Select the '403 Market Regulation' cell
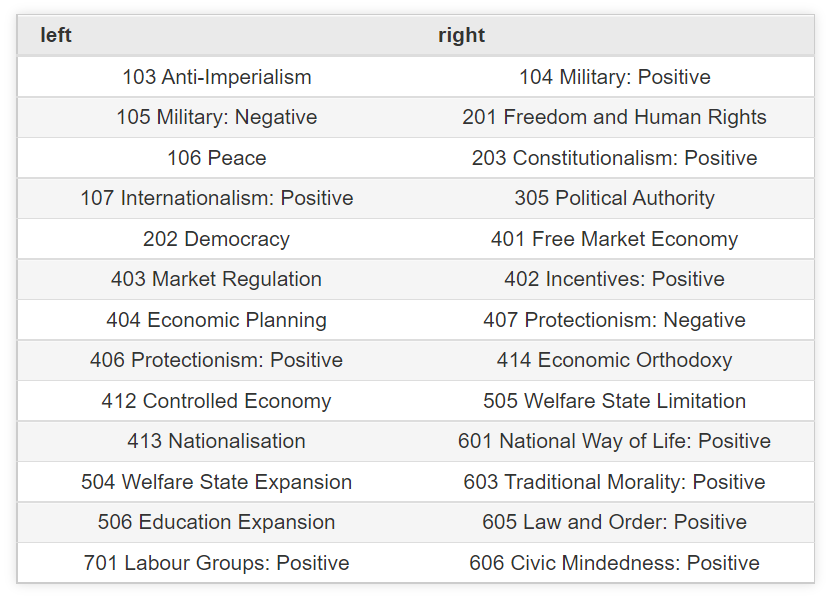The image size is (829, 600). click(217, 279)
